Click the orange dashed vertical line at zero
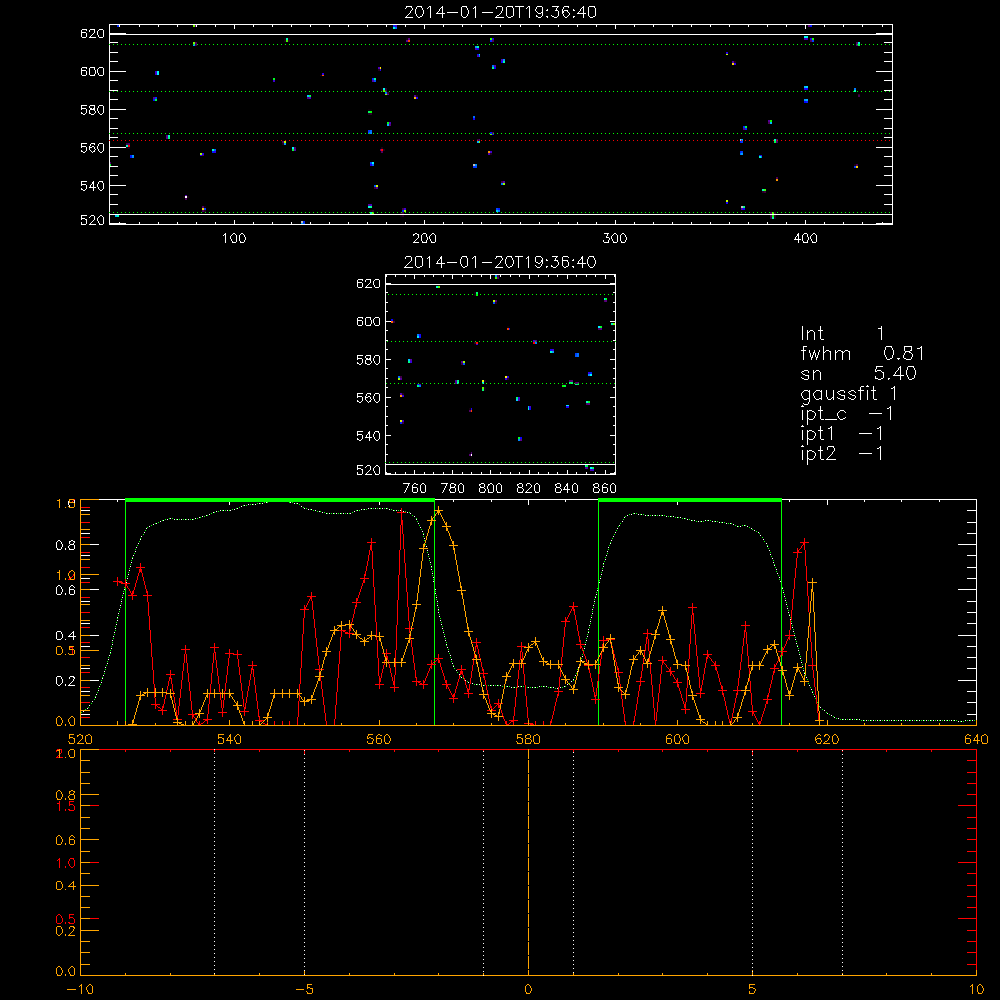 [528, 862]
